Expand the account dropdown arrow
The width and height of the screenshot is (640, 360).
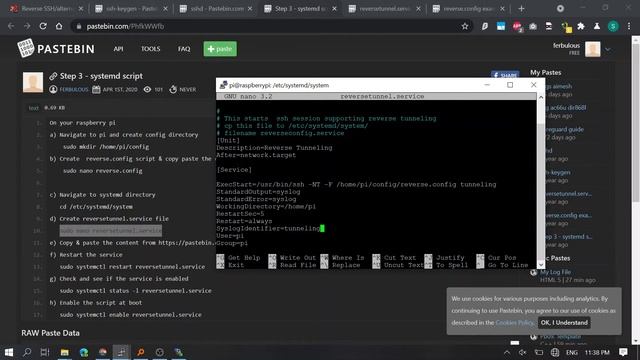[x=608, y=49]
